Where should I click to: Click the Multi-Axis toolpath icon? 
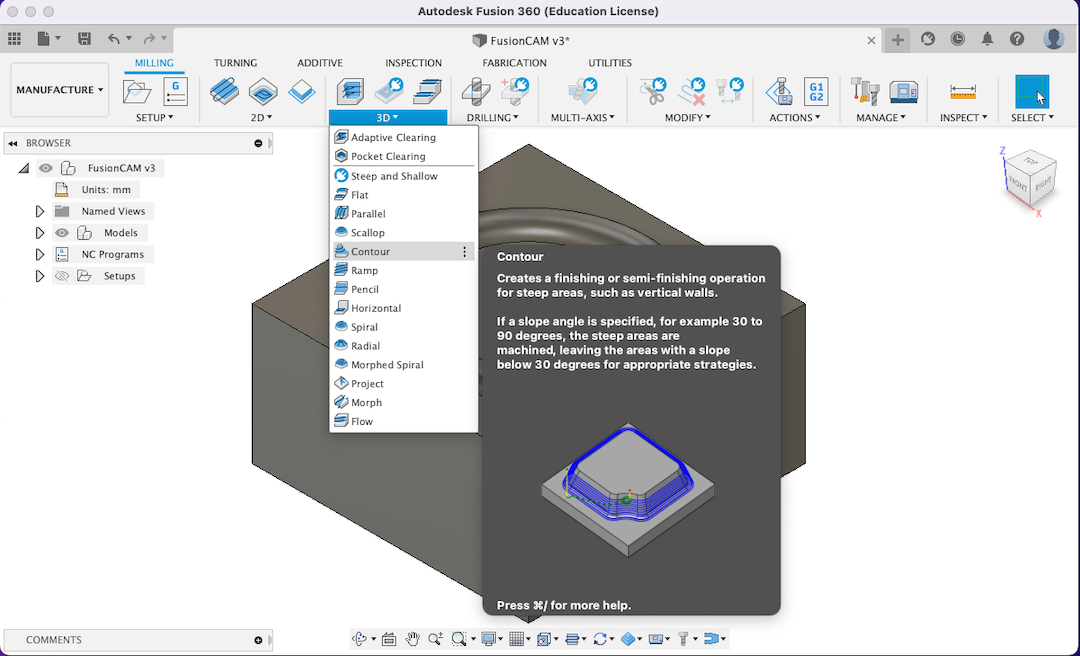(x=583, y=92)
